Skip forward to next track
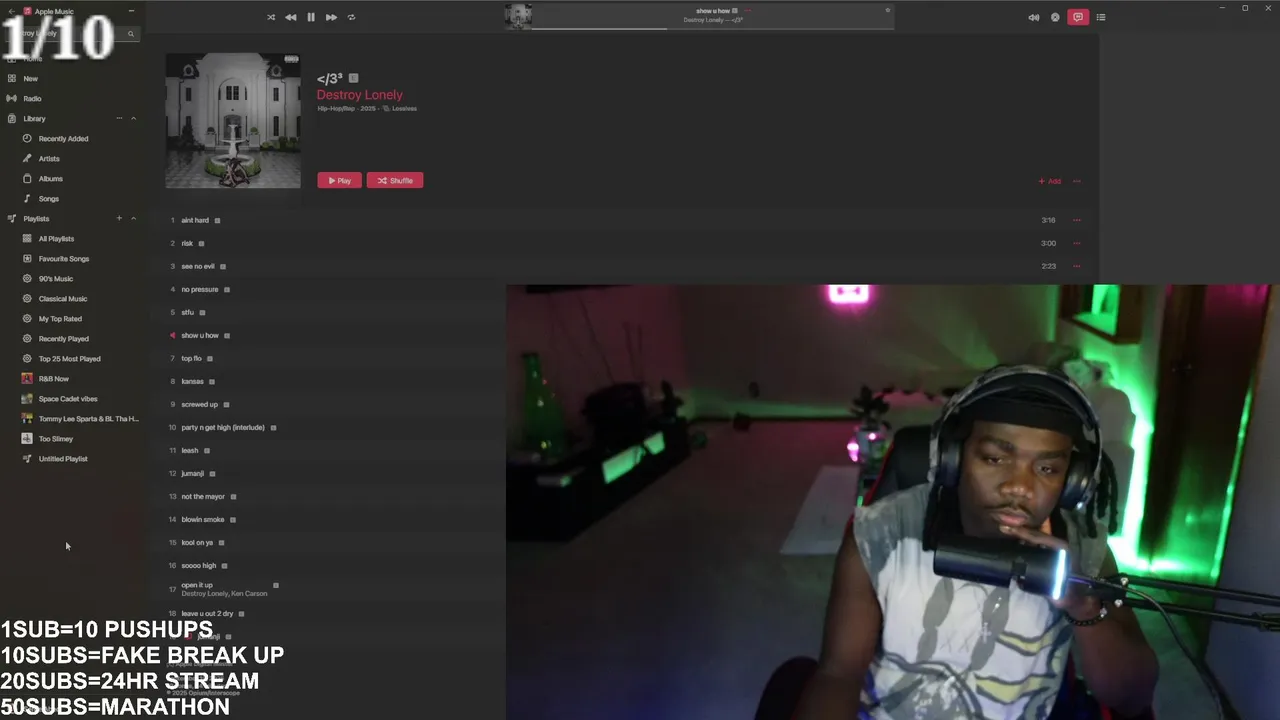 point(331,17)
